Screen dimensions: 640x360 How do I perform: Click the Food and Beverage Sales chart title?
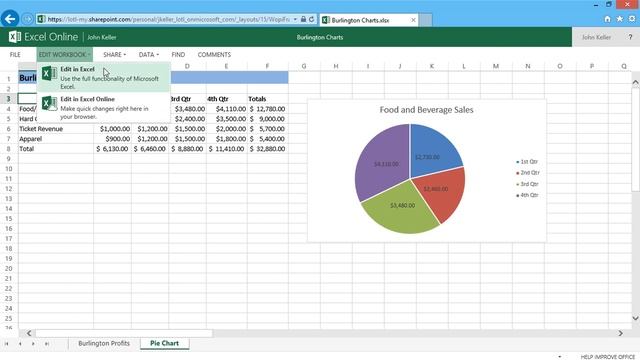[x=426, y=110]
